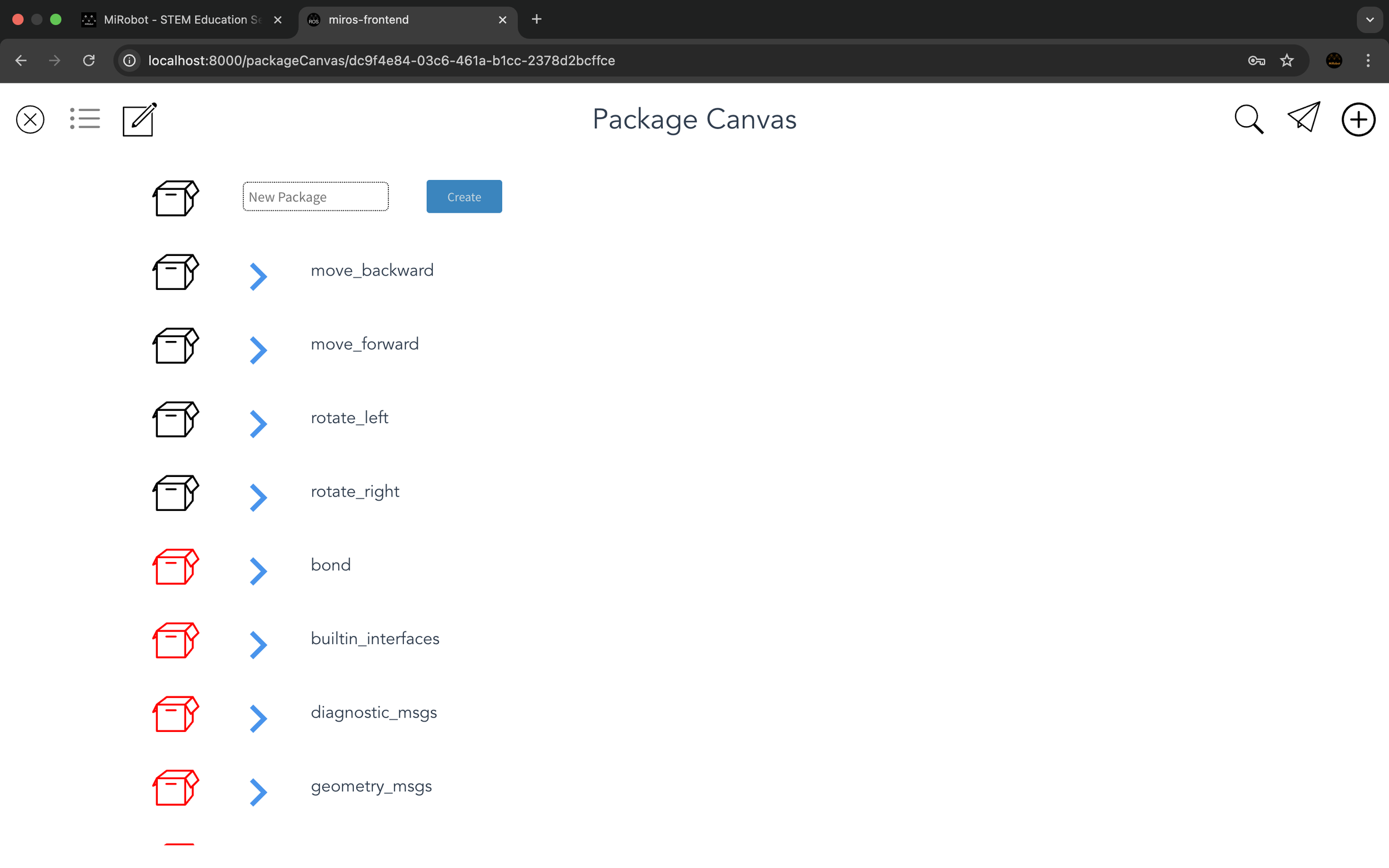Expand the builtin_interfaces package chevron
This screenshot has width=1389, height=868.
pyautogui.click(x=258, y=645)
